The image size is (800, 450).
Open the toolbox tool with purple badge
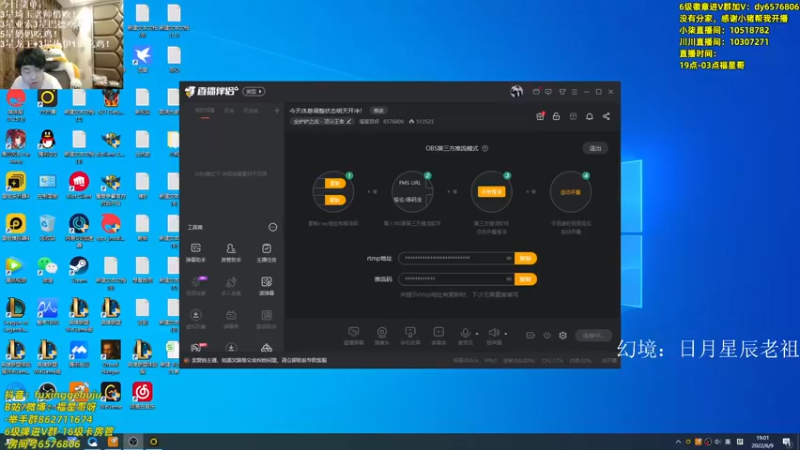point(196,286)
